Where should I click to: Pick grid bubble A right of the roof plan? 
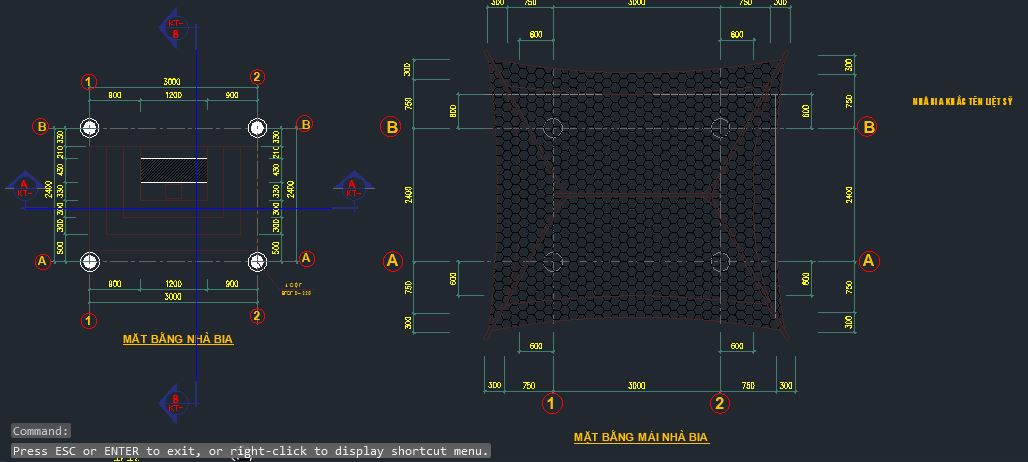pos(869,261)
